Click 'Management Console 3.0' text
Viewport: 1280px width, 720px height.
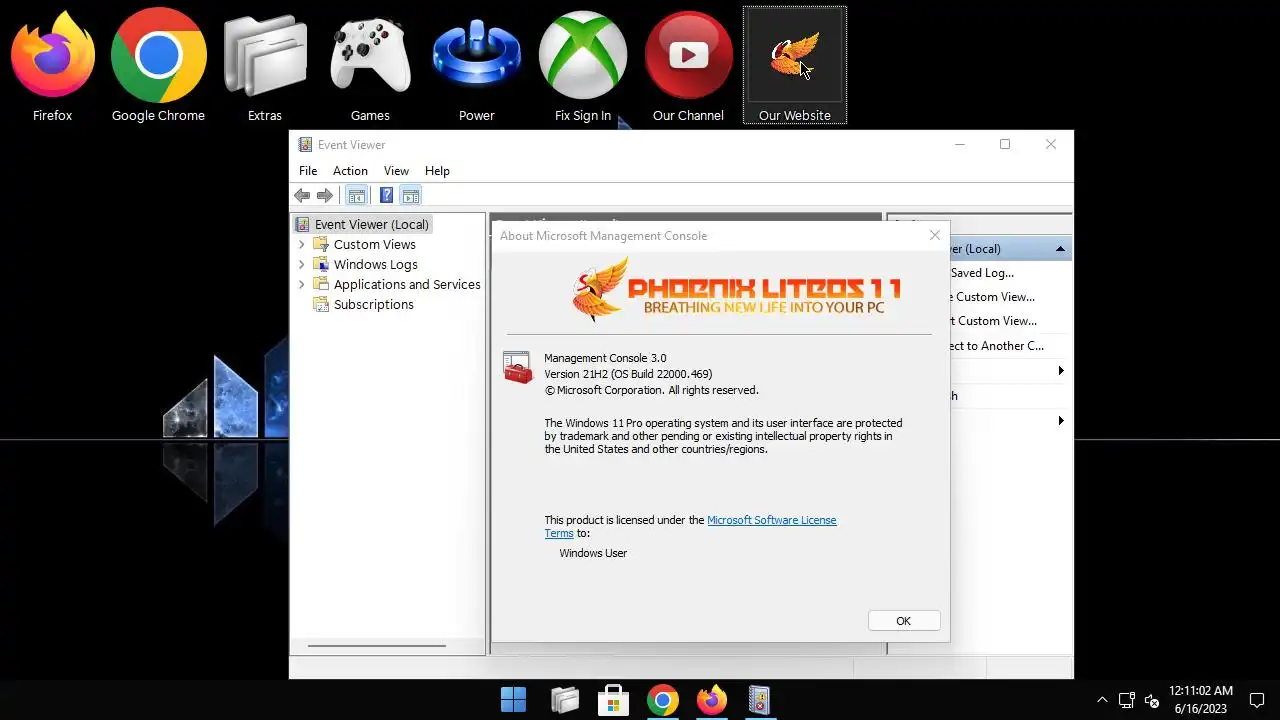(605, 358)
